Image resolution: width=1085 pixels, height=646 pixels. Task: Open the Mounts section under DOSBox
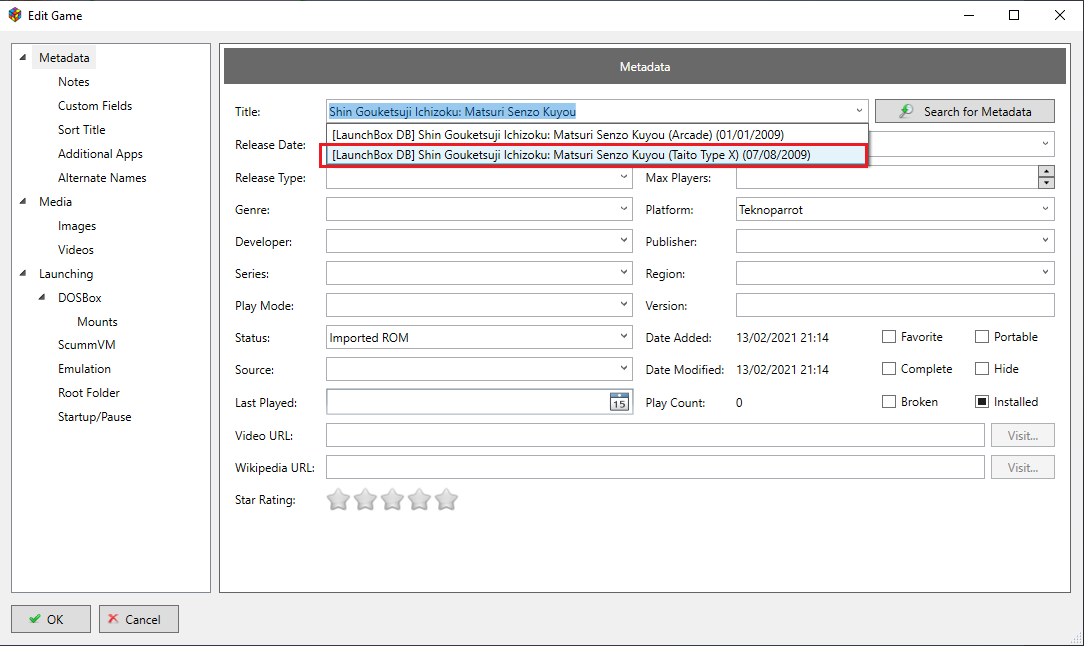pos(98,322)
